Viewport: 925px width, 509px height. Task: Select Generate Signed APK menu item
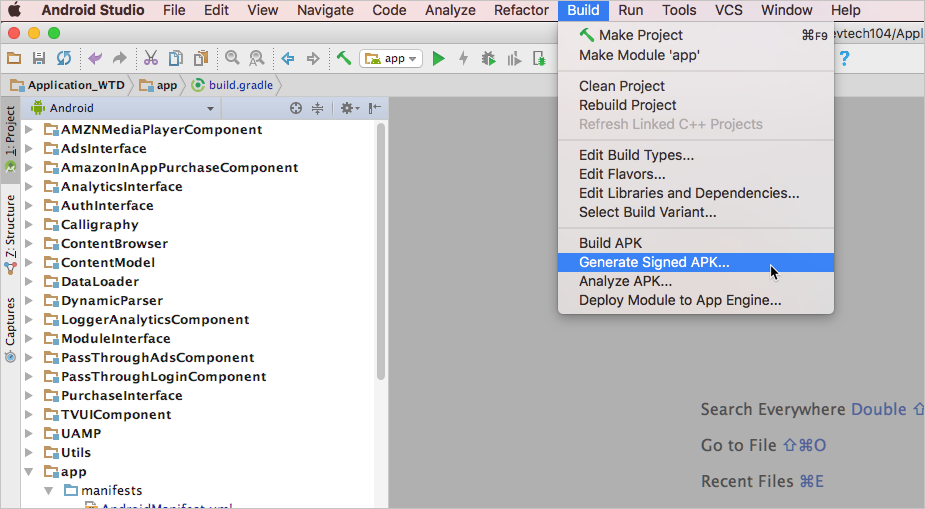[x=654, y=262]
